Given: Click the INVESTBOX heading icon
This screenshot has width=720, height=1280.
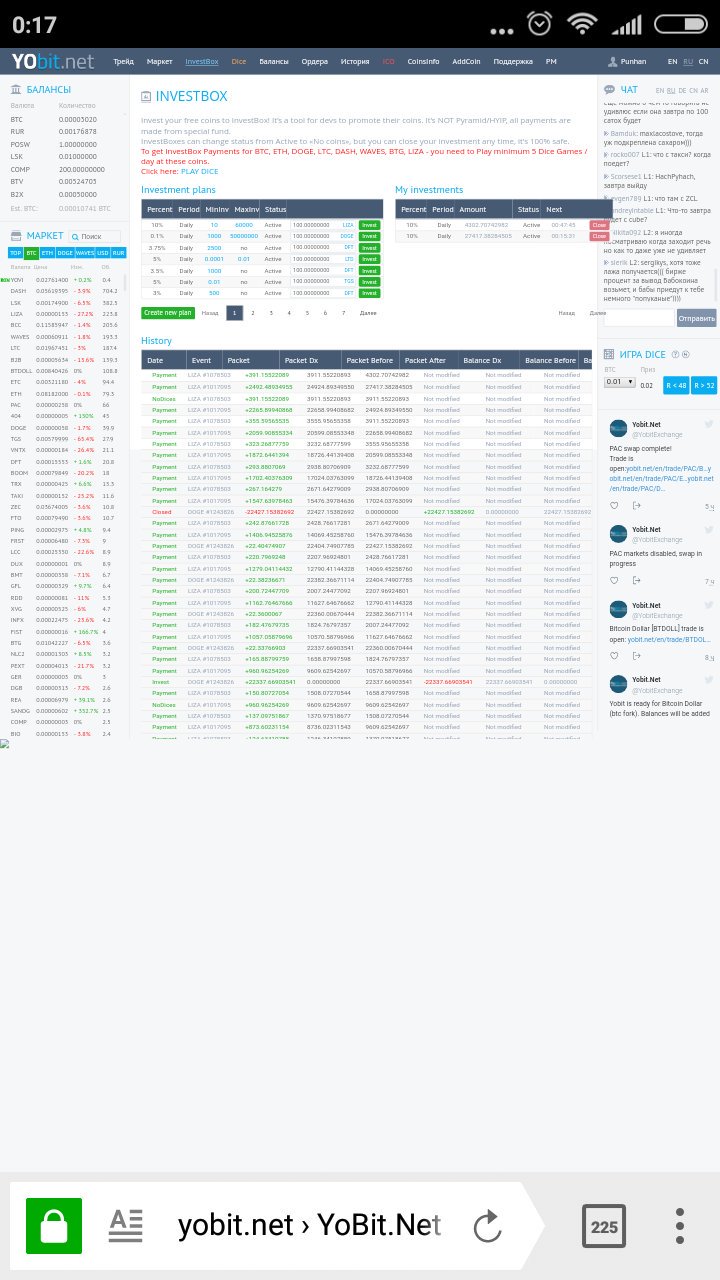Looking at the screenshot, I should (x=146, y=97).
